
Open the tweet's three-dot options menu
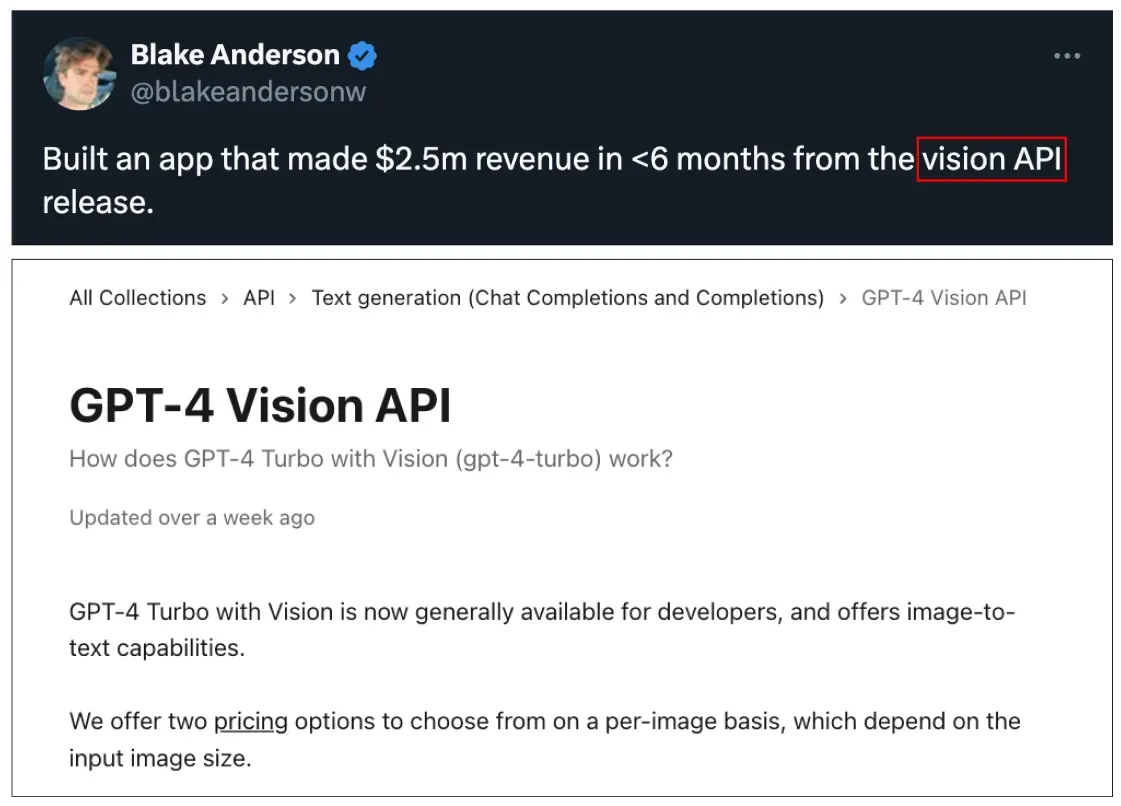click(1068, 56)
